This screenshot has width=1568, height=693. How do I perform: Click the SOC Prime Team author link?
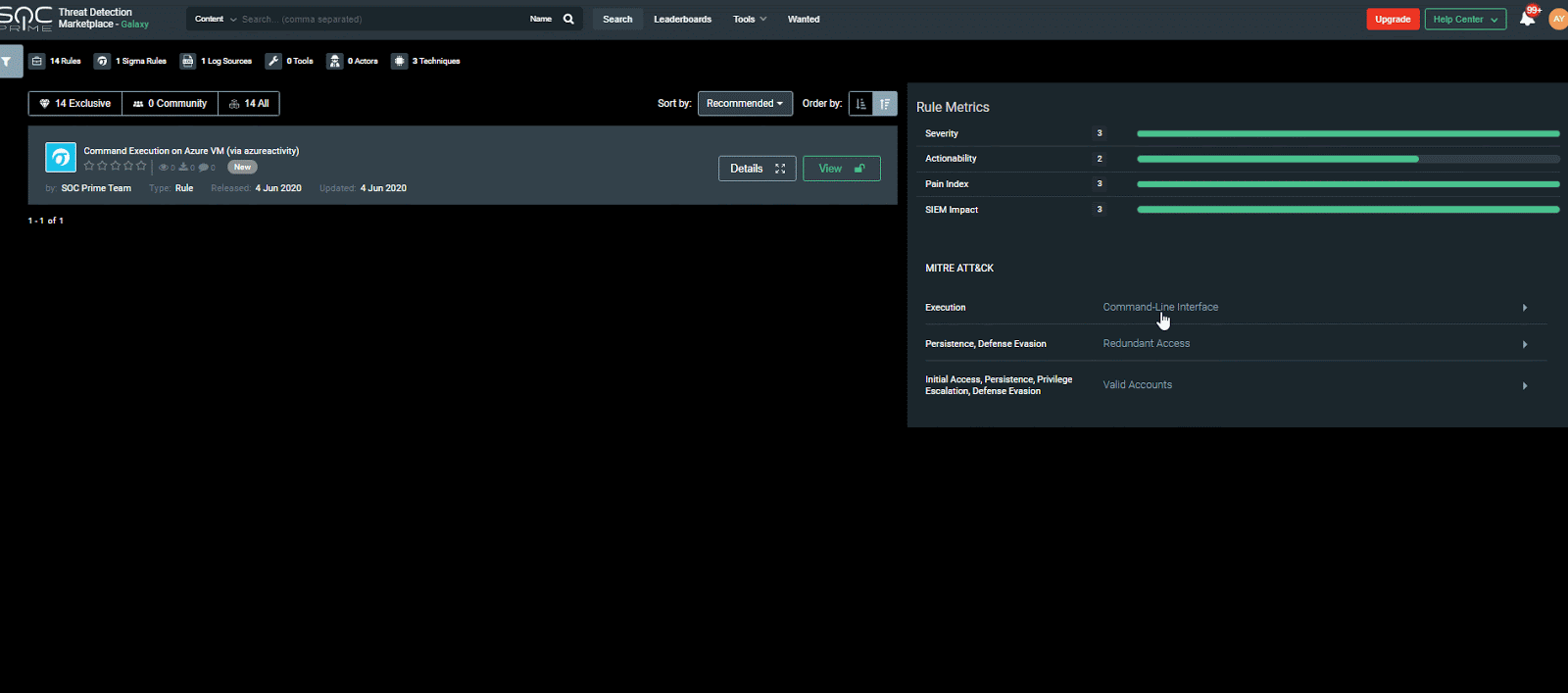click(x=96, y=188)
